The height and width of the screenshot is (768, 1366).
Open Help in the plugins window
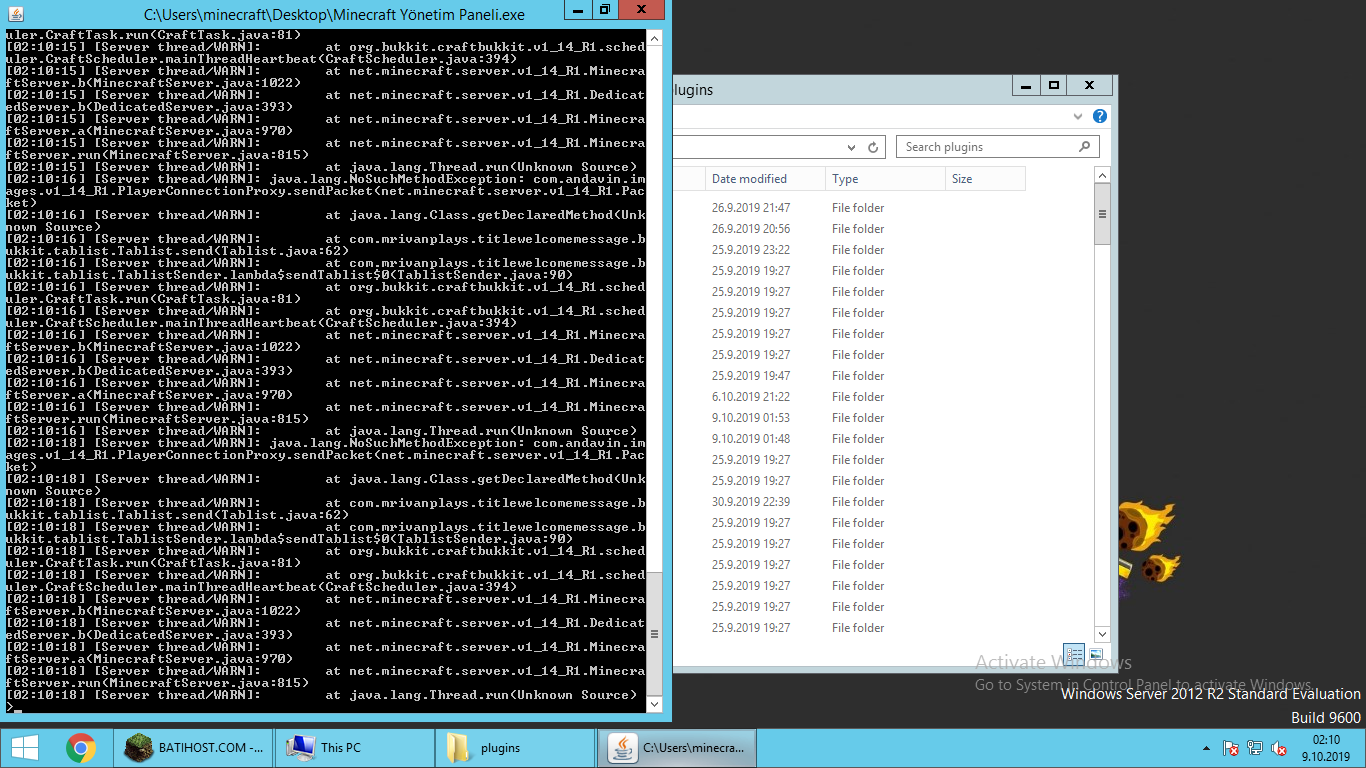[1100, 116]
